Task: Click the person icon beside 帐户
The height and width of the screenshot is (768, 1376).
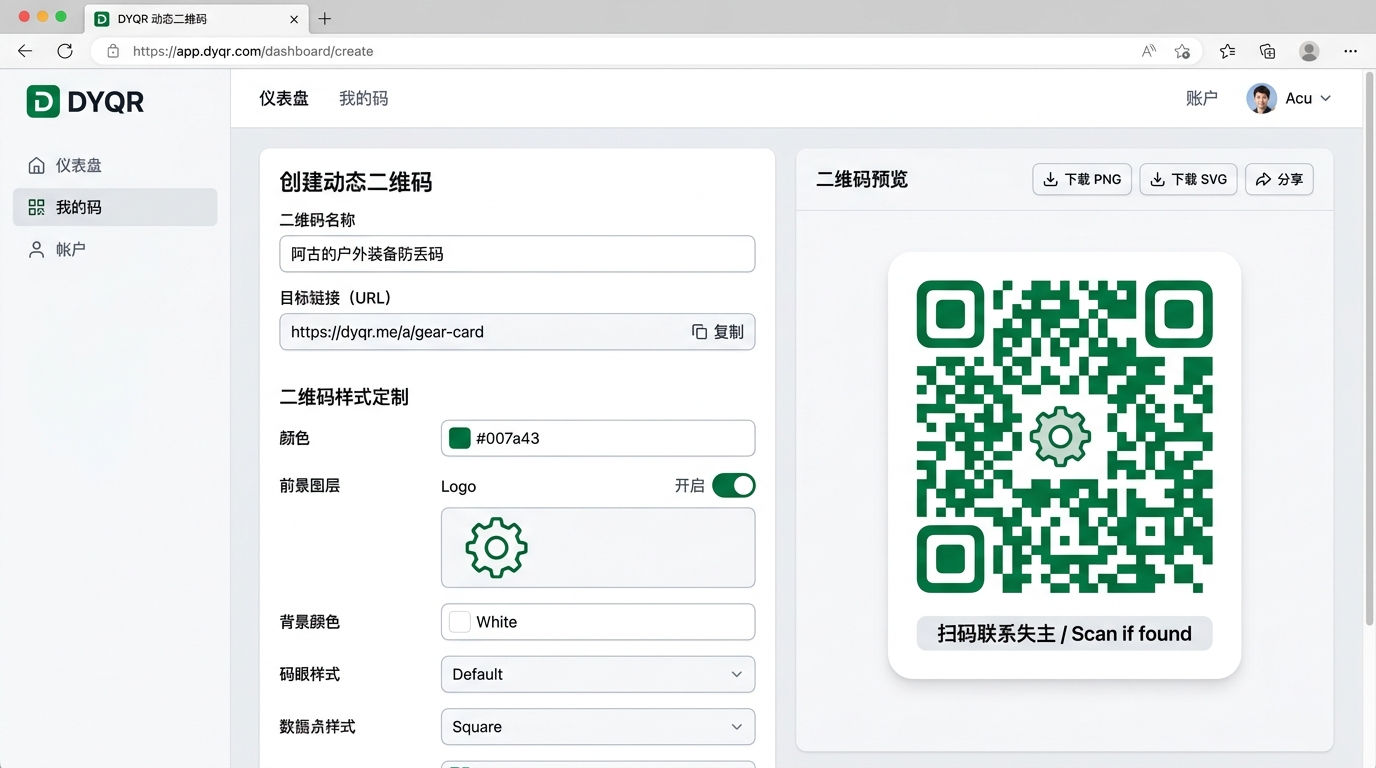Action: click(37, 249)
